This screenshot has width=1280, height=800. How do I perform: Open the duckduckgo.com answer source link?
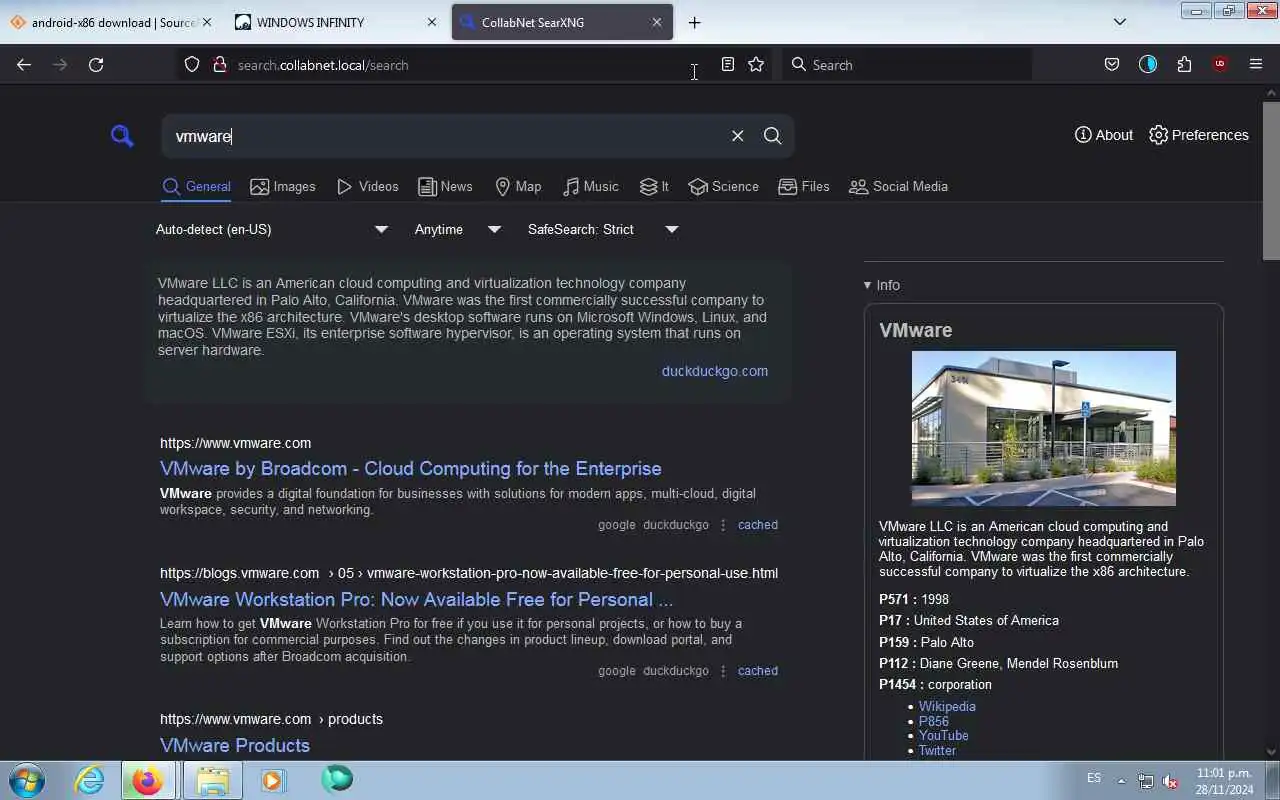click(714, 371)
